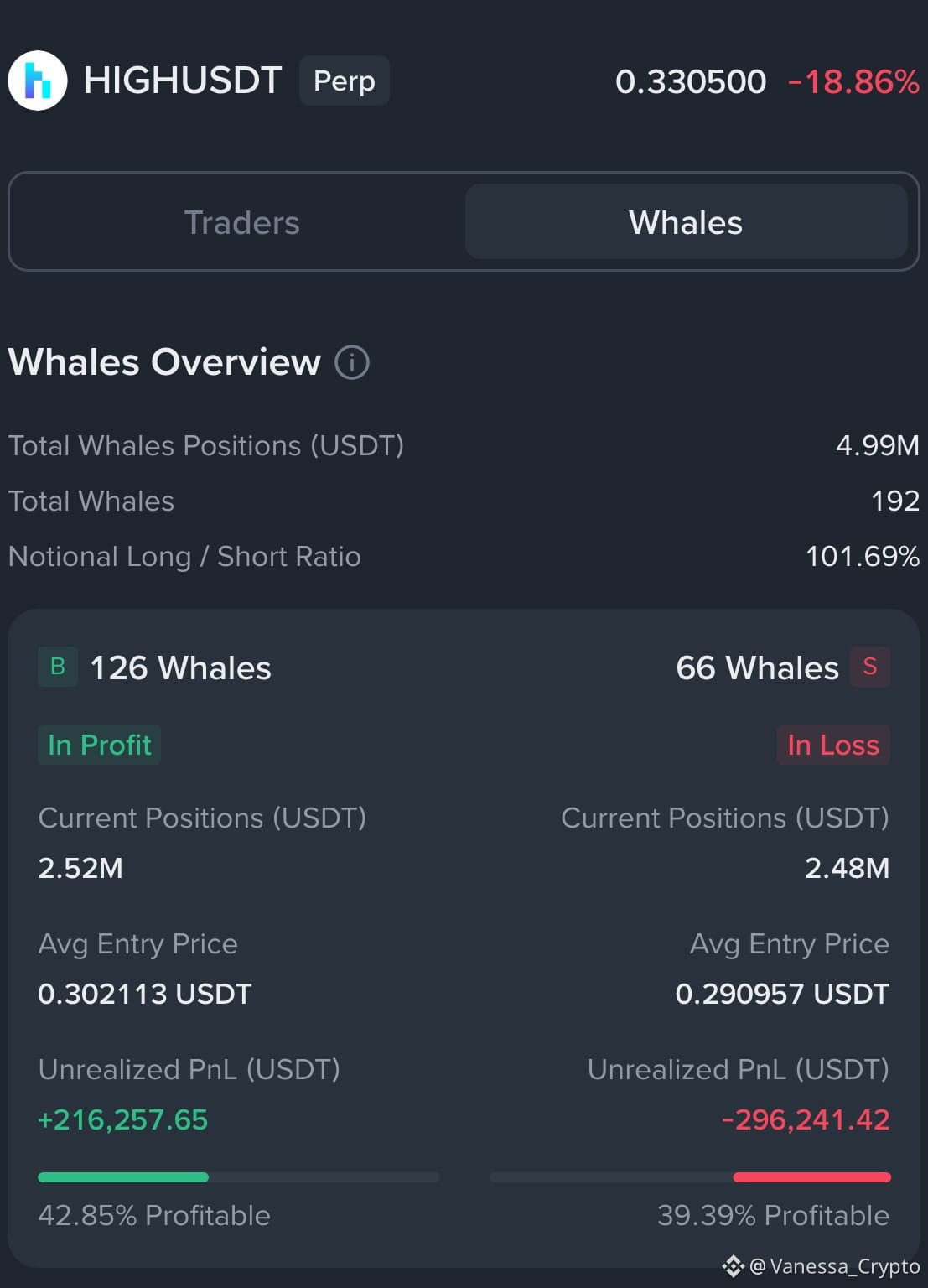This screenshot has height=1288, width=928.
Task: Click the HIGH token logo icon
Action: click(x=38, y=80)
